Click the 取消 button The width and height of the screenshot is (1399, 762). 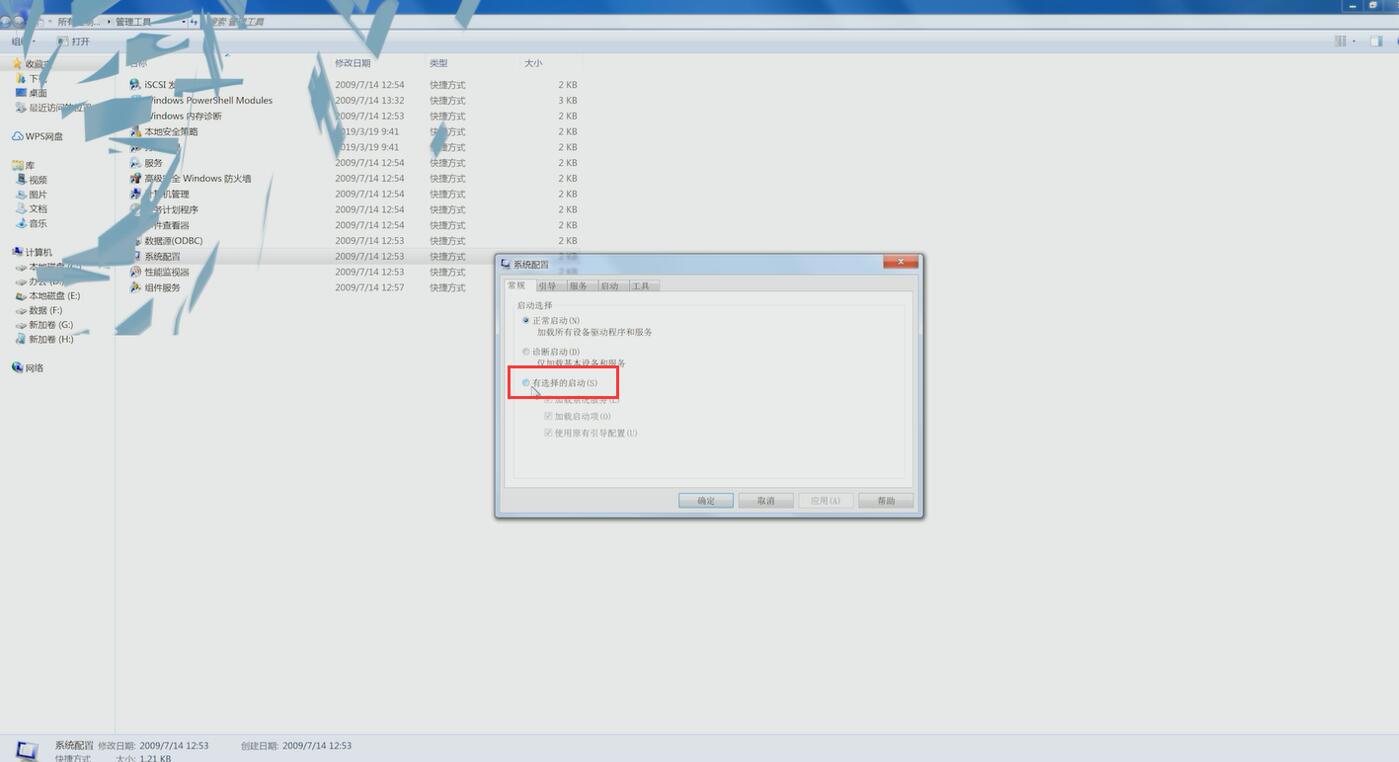(766, 500)
